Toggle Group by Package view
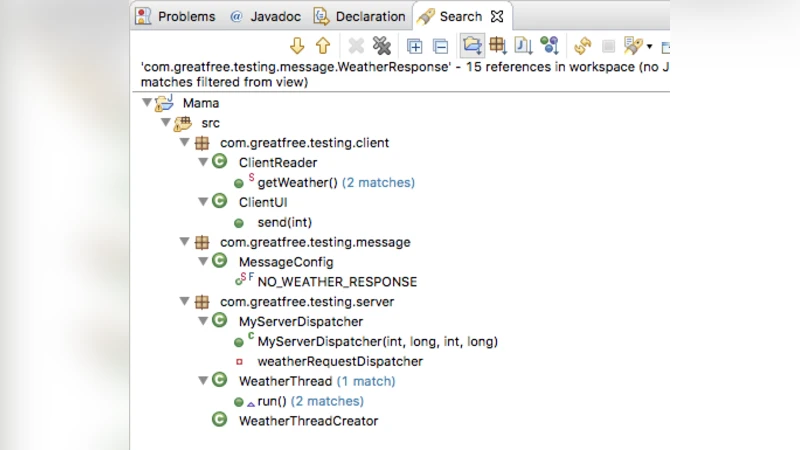The image size is (800, 450). [497, 46]
